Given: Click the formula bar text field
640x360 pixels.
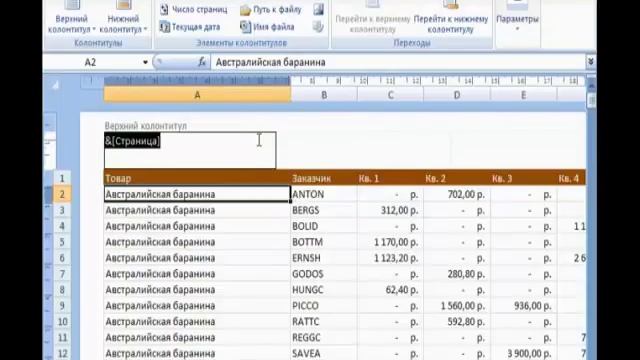Looking at the screenshot, I should tap(398, 62).
